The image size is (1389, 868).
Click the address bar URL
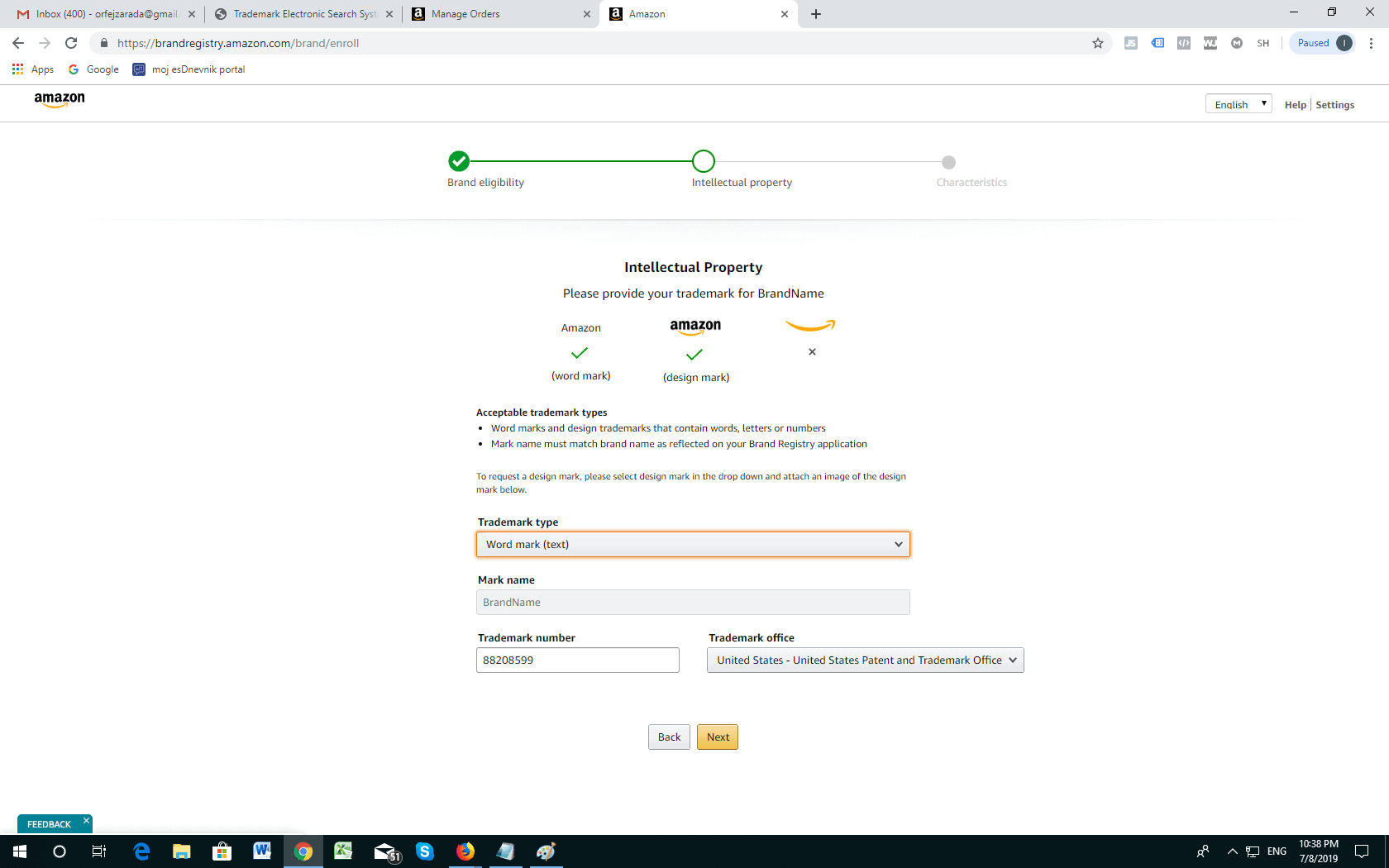(x=238, y=43)
